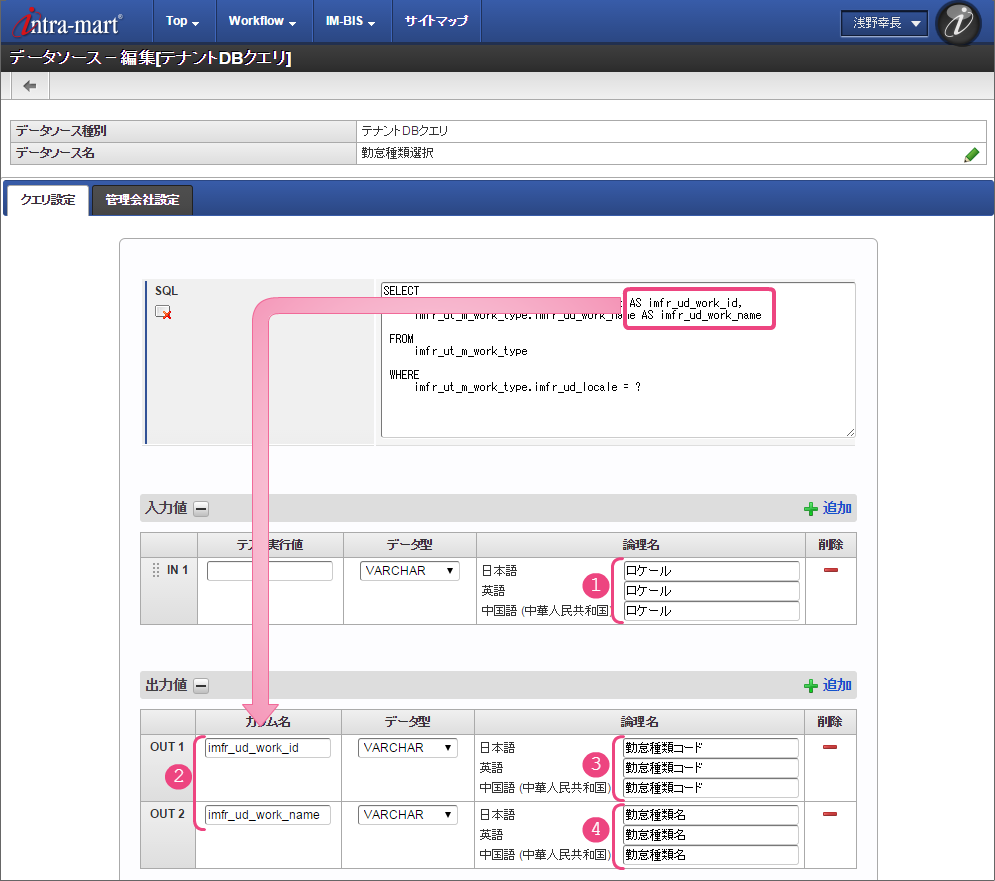Open the IM-BIS menu
The height and width of the screenshot is (881, 995).
[x=350, y=21]
